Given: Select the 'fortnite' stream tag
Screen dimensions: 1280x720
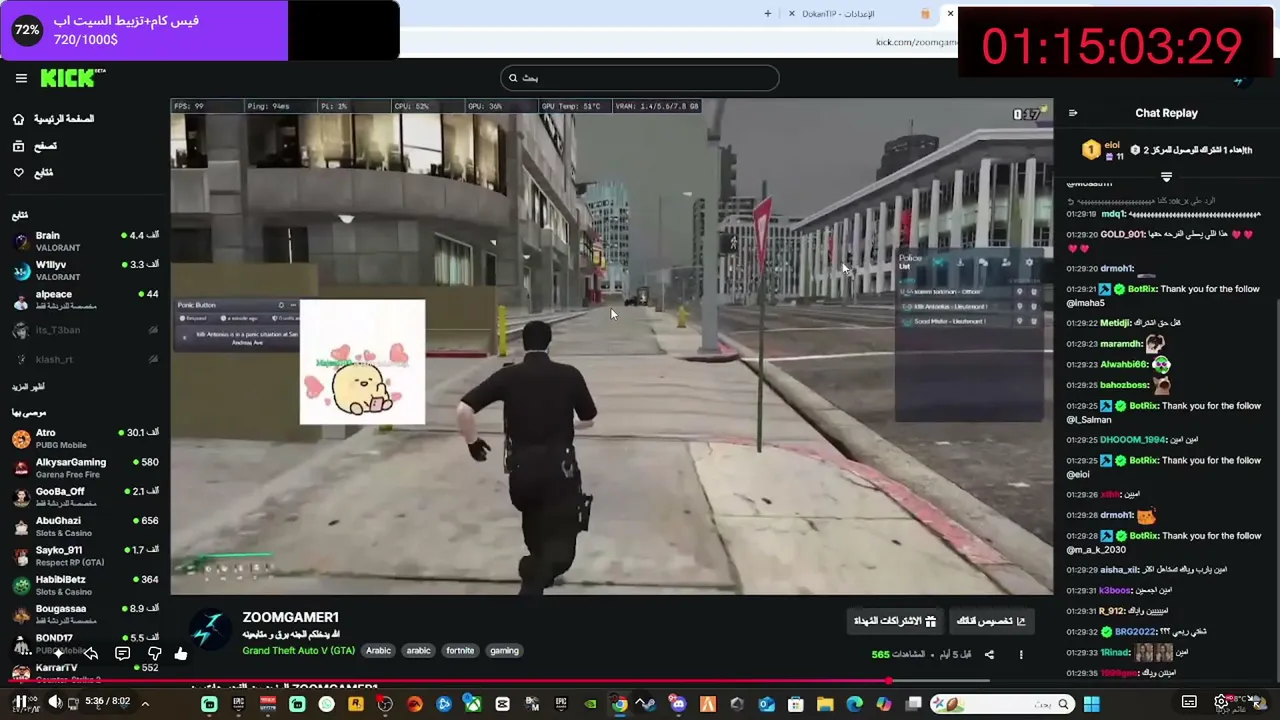Looking at the screenshot, I should click(x=460, y=651).
